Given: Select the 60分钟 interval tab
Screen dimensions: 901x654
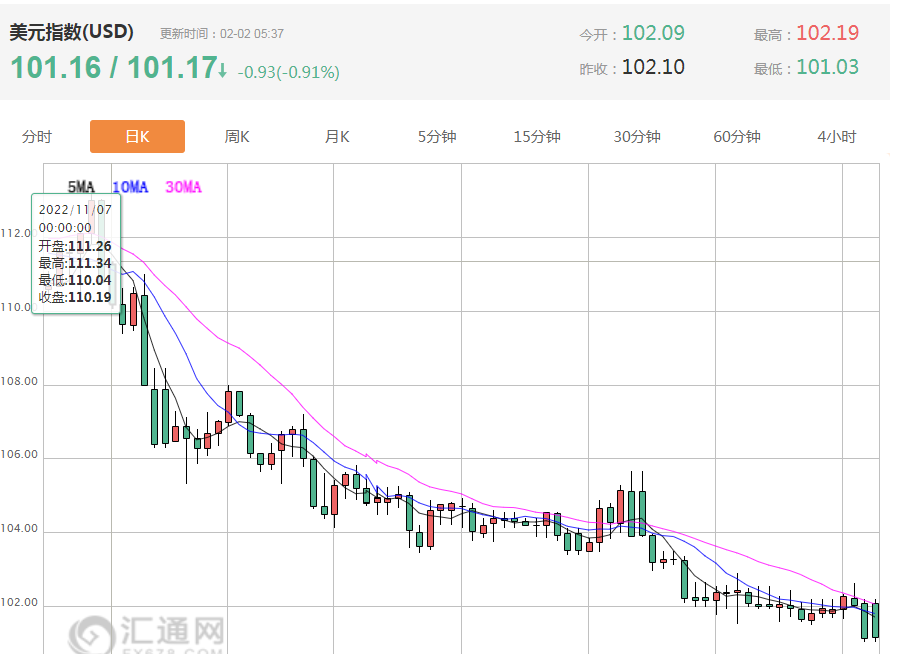Looking at the screenshot, I should [x=737, y=137].
